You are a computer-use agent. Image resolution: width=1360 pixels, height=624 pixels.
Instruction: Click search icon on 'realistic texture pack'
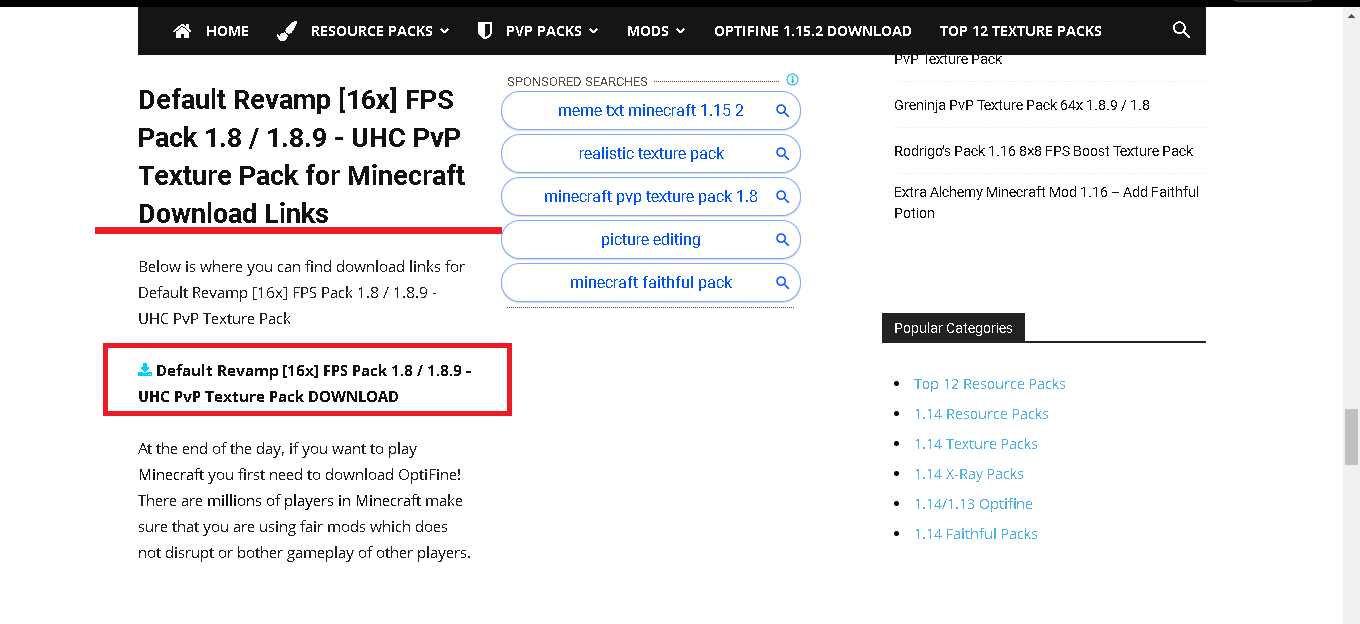coord(783,154)
